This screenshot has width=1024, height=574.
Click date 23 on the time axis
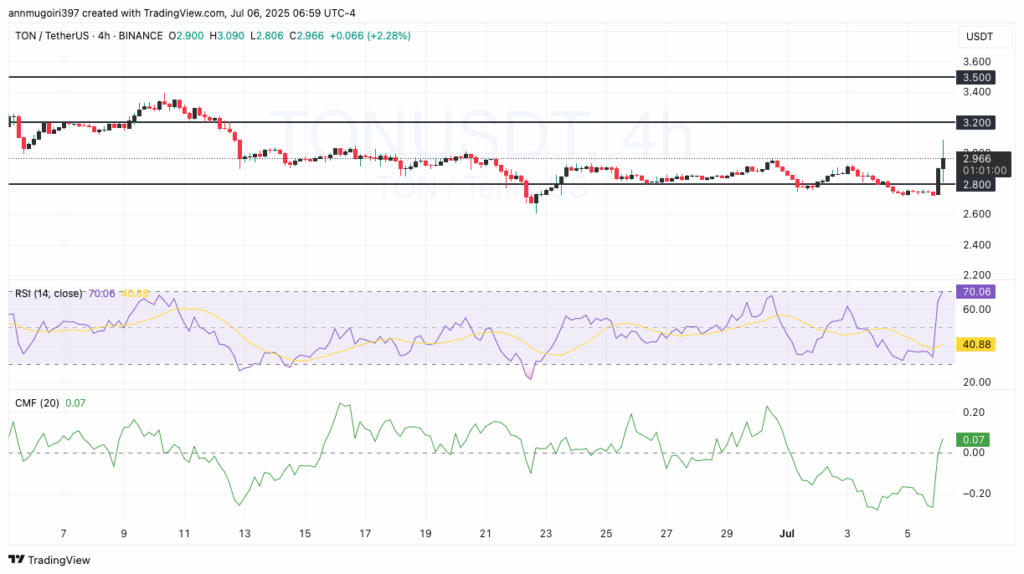click(546, 534)
